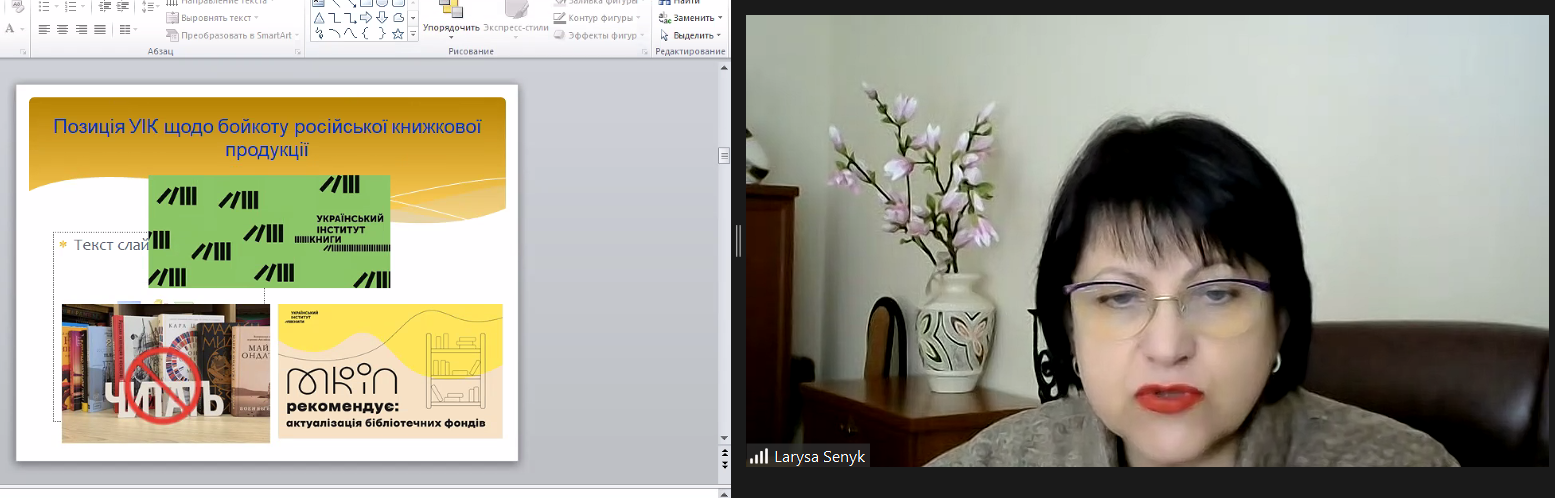Click the signal strength icon beside Larysa Senyk
This screenshot has width=1555, height=498.
pyautogui.click(x=759, y=457)
